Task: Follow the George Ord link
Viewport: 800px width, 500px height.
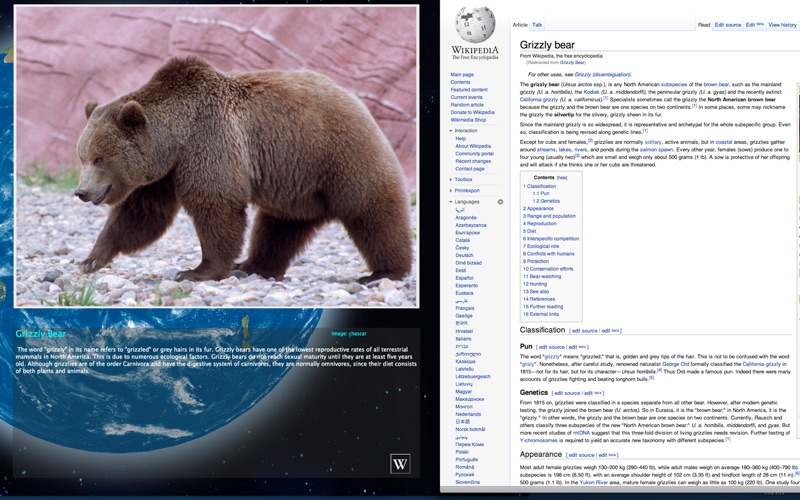Action: pos(675,364)
